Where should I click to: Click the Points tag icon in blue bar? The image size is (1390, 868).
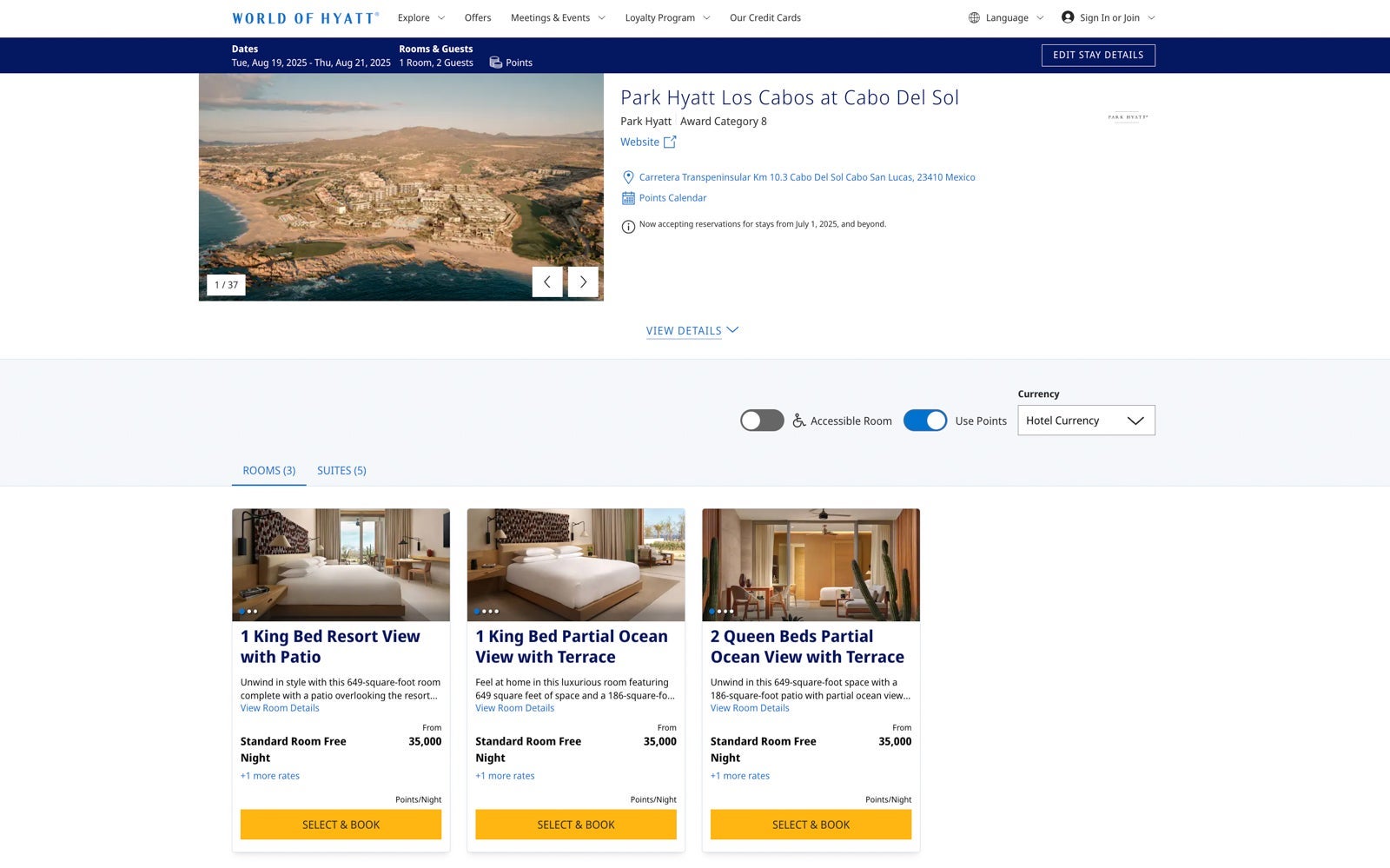coord(495,63)
